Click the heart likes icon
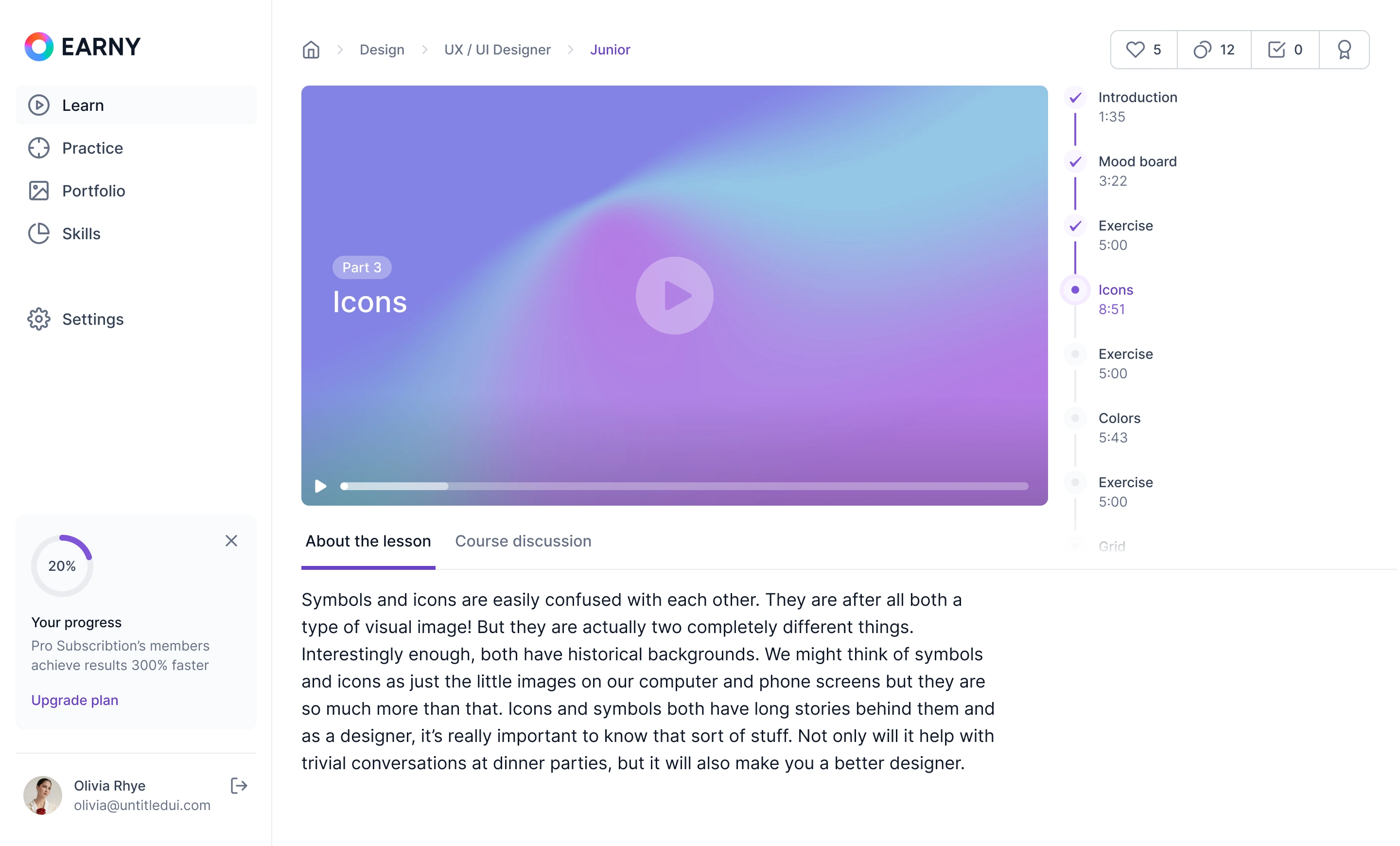The height and width of the screenshot is (846, 1400). 1135,50
